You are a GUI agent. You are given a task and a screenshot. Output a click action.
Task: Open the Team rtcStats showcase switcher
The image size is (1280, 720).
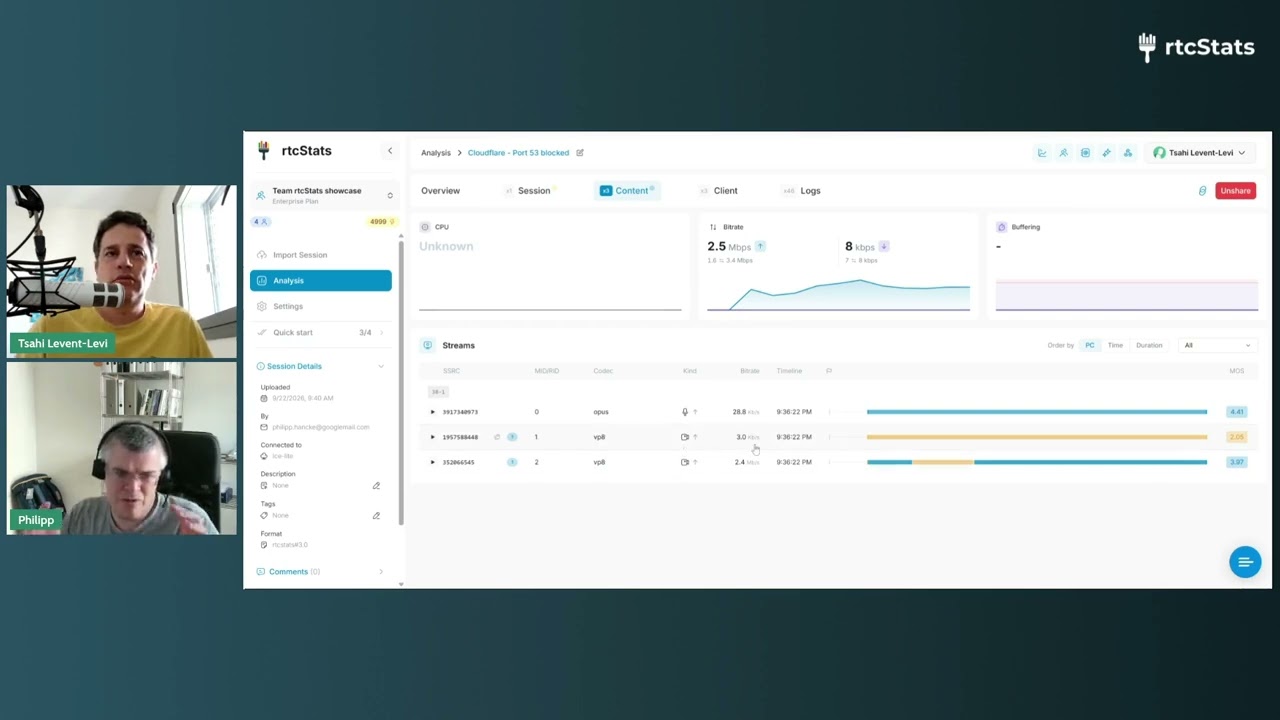point(323,195)
